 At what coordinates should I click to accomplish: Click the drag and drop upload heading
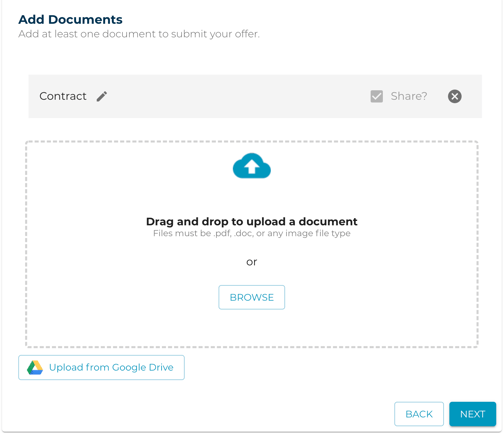(x=252, y=221)
